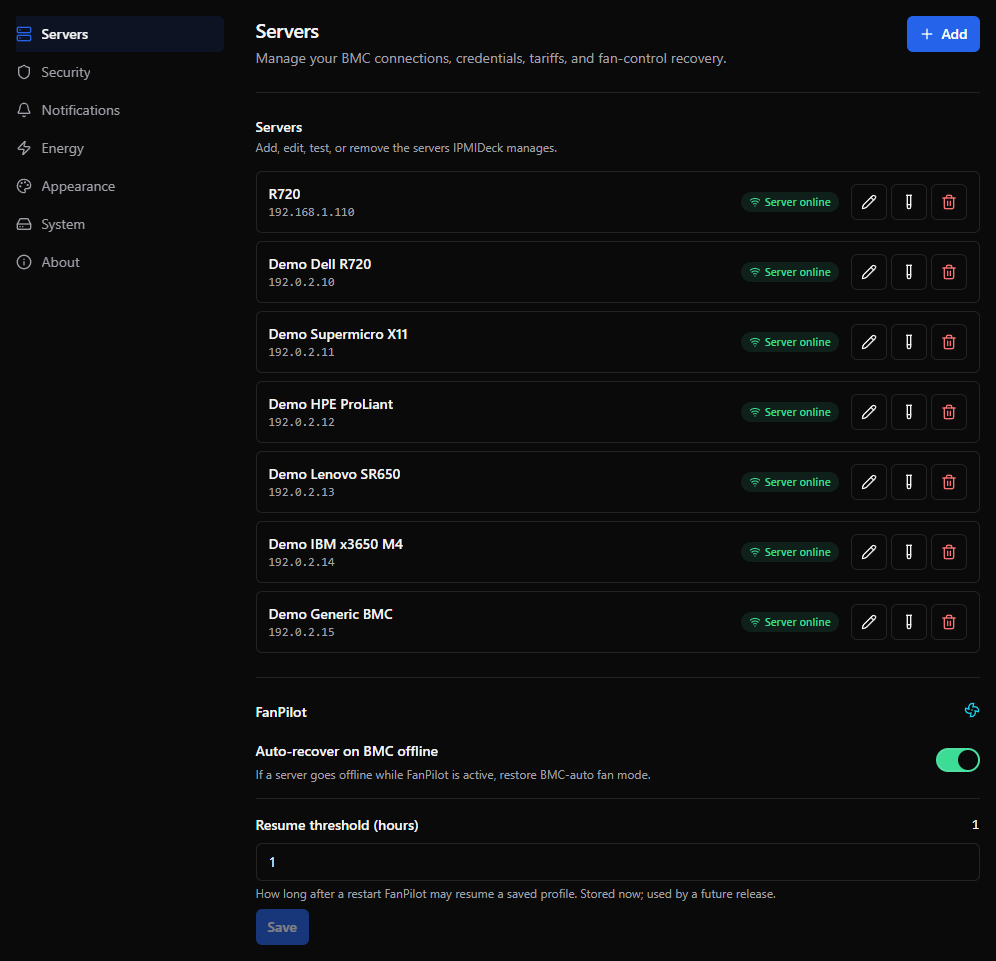Click Demo Dell R720 Server online badge
Image resolution: width=996 pixels, height=961 pixels.
click(790, 272)
